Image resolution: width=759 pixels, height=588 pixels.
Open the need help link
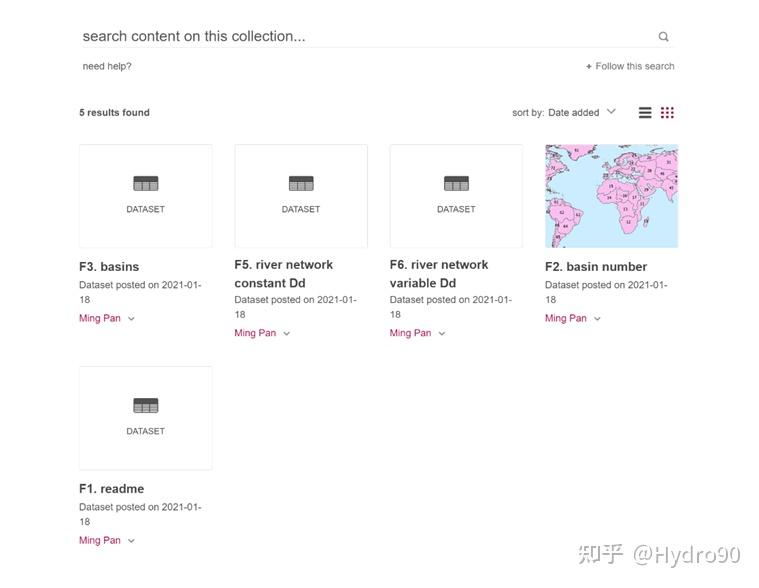[107, 67]
